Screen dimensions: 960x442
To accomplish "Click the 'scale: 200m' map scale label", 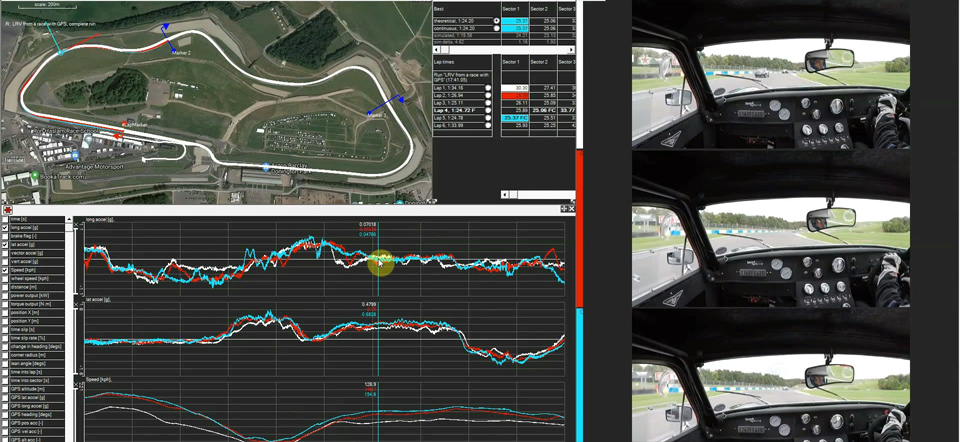I will (x=45, y=4).
